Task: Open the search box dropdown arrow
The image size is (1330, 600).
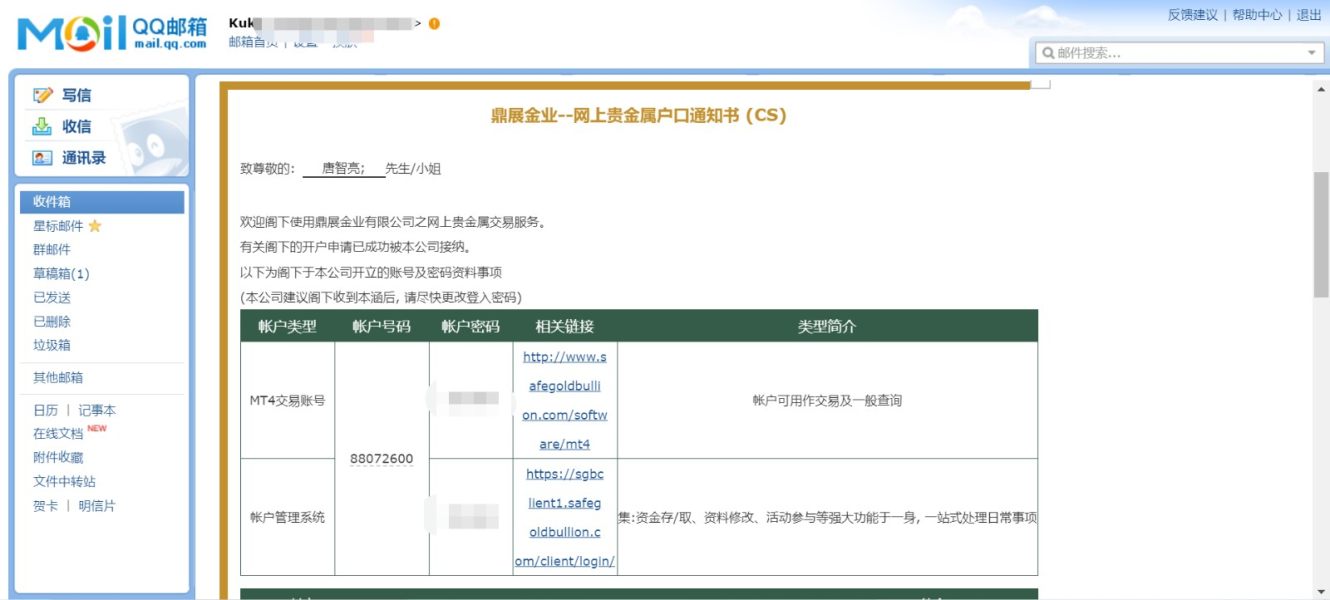Action: (1312, 53)
